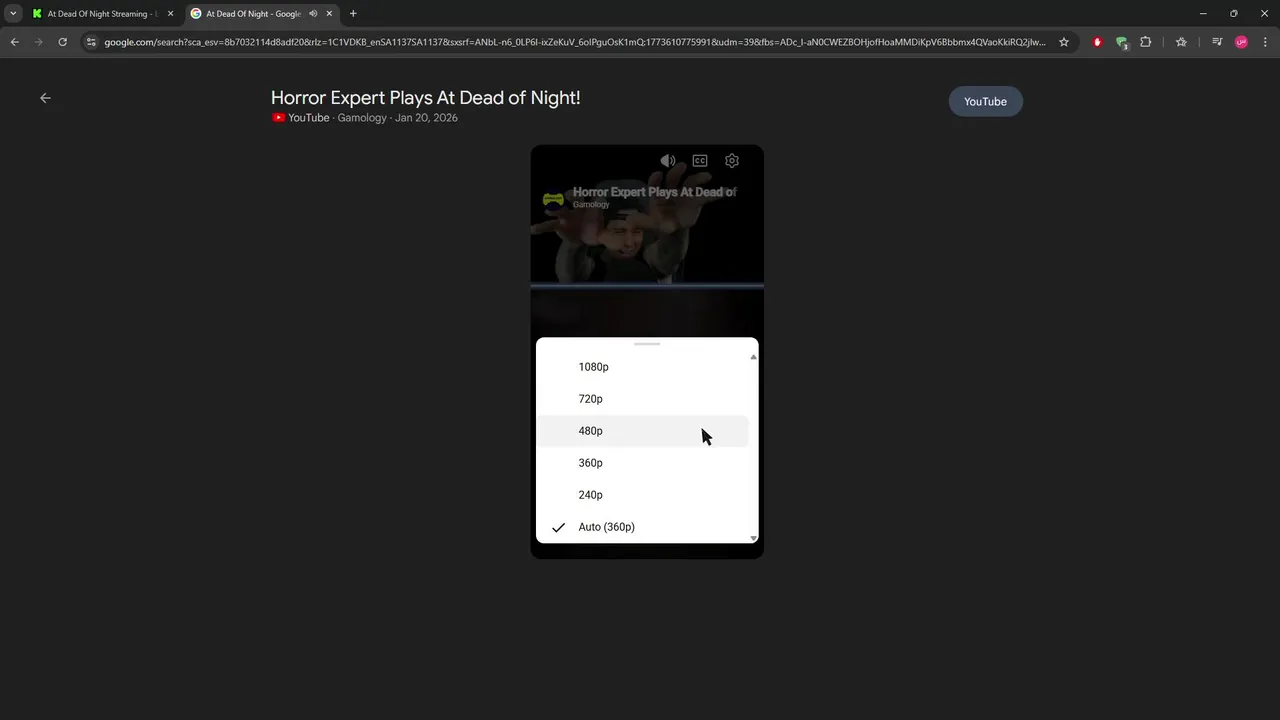The height and width of the screenshot is (720, 1280).
Task: Open video settings gear icon
Action: [732, 161]
